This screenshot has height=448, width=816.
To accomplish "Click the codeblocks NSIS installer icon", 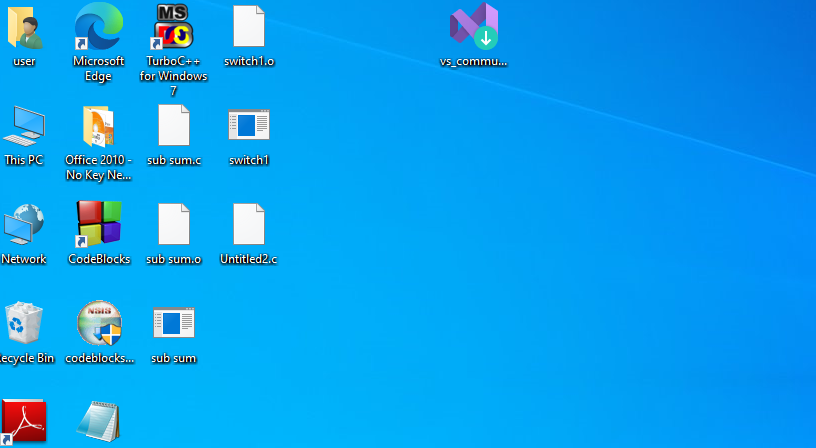I will click(99, 324).
